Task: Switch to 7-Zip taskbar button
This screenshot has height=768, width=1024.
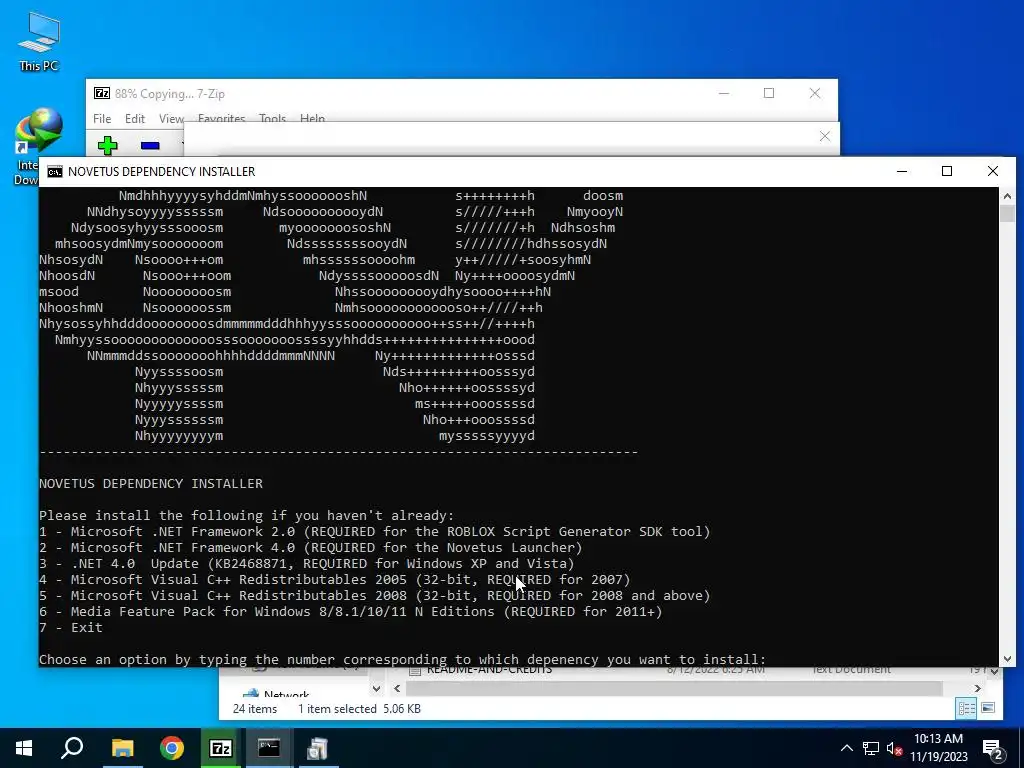Action: [221, 748]
